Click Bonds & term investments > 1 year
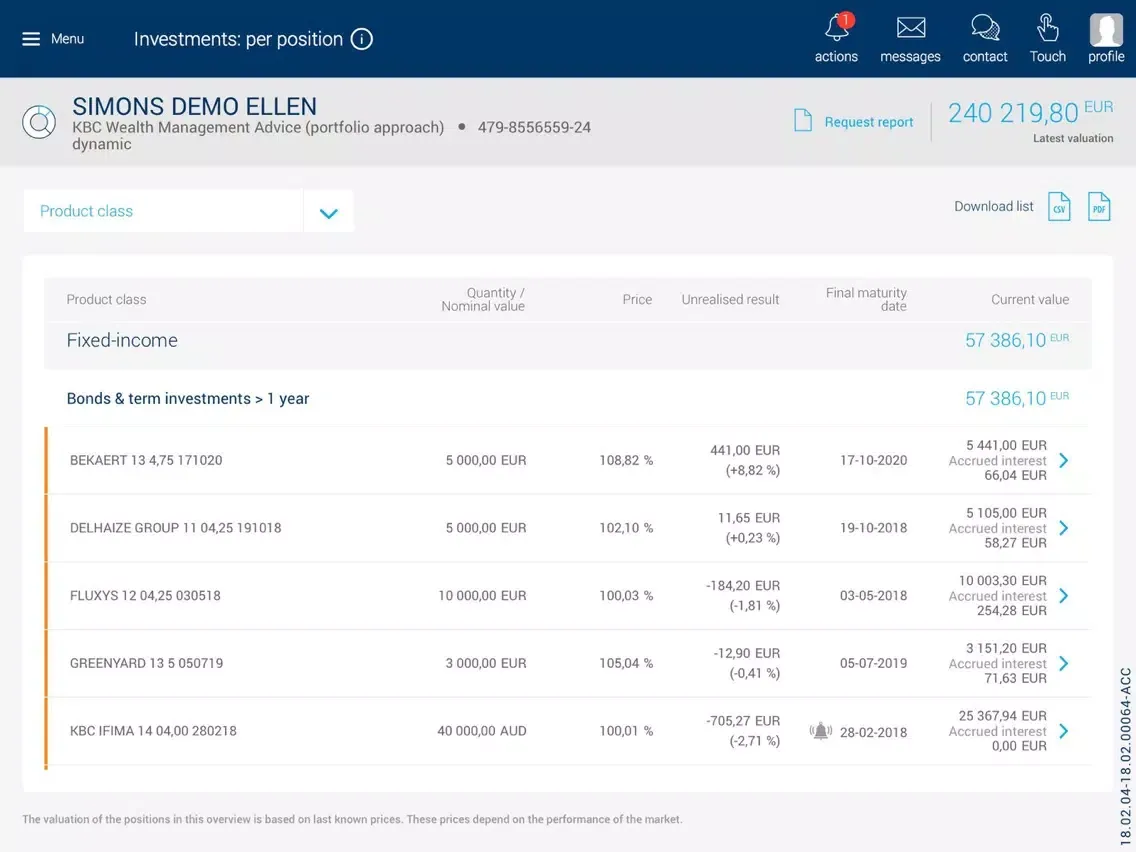 coord(188,398)
